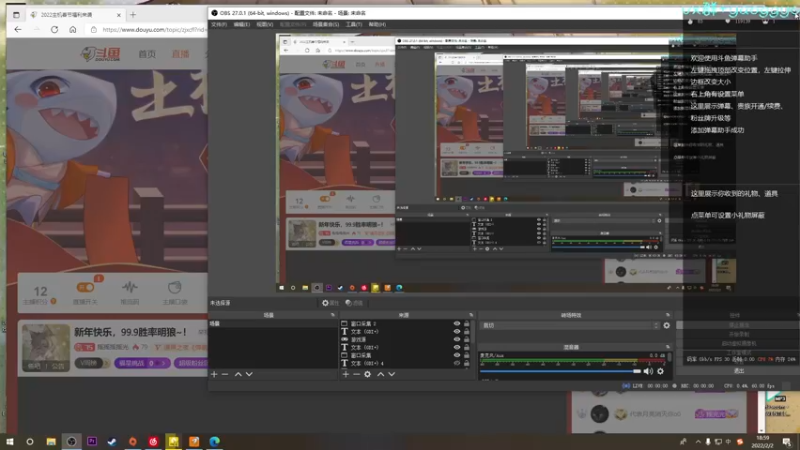
Task: Open the scene transition type dropdown
Action: point(570,325)
